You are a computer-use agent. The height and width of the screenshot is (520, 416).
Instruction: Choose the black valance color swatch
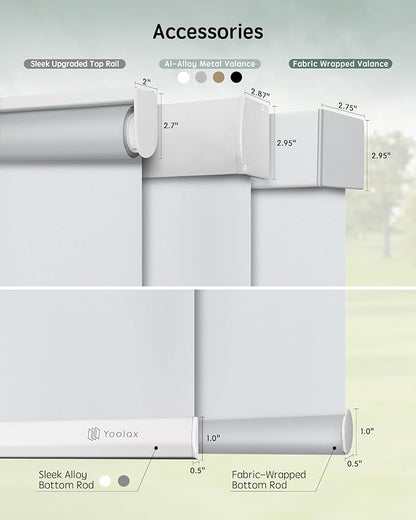click(x=236, y=77)
